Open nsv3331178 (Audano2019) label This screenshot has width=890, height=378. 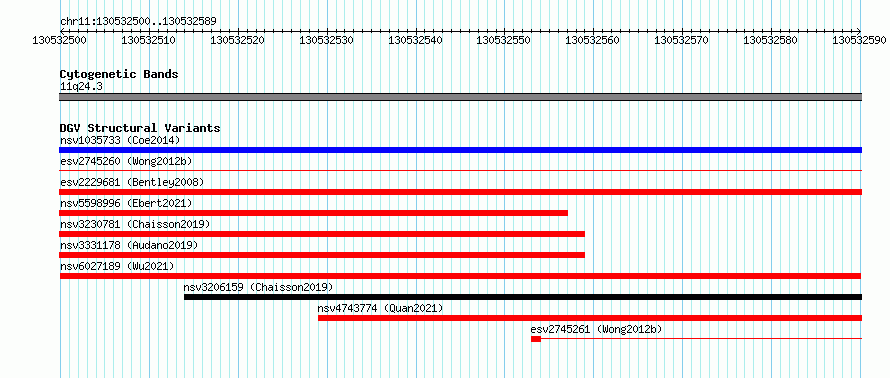pyautogui.click(x=129, y=245)
